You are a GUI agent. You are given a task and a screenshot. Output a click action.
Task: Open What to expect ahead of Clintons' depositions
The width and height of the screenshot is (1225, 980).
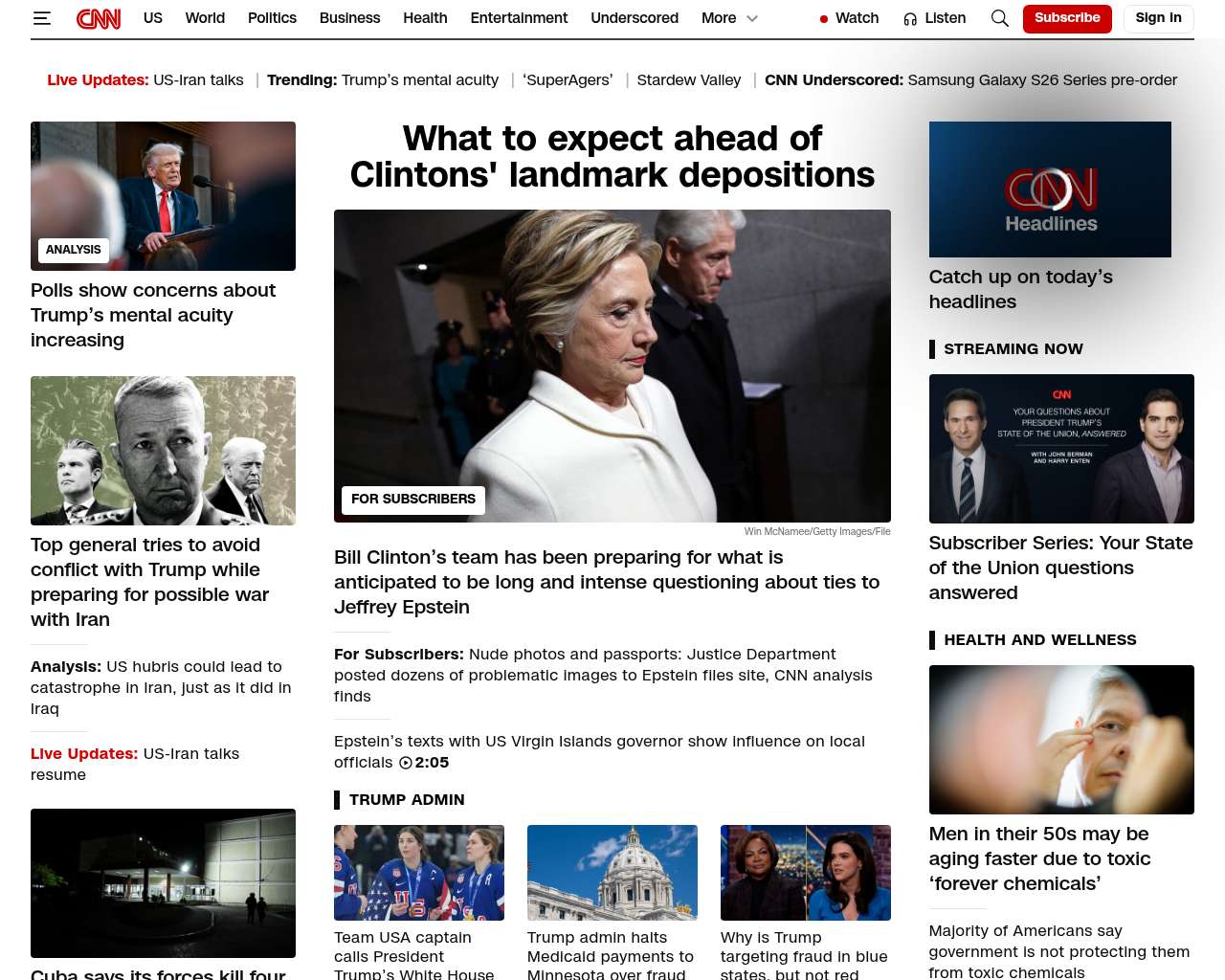[612, 157]
